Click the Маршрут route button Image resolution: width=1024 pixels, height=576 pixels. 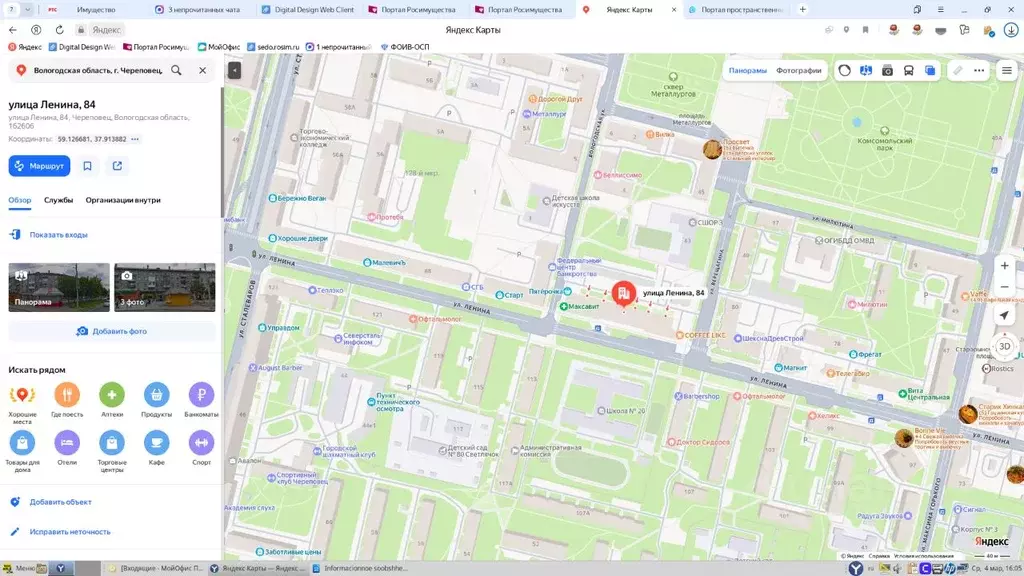39,166
